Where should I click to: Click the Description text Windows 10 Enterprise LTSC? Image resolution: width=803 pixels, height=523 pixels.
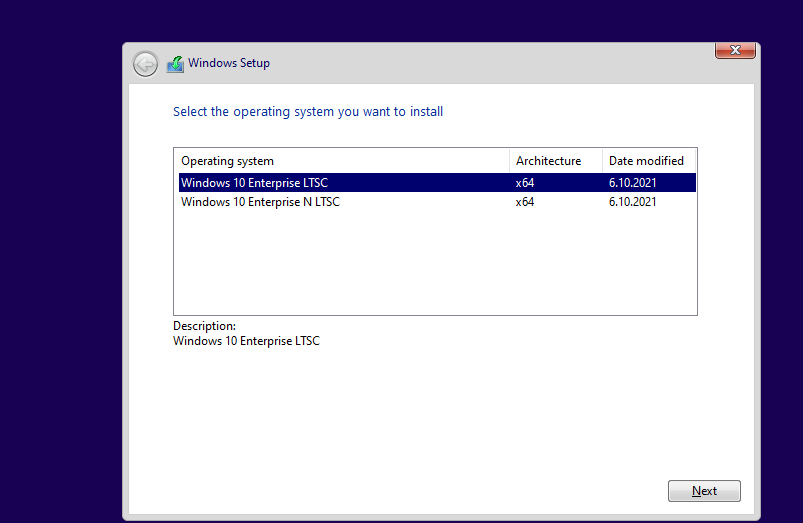246,341
